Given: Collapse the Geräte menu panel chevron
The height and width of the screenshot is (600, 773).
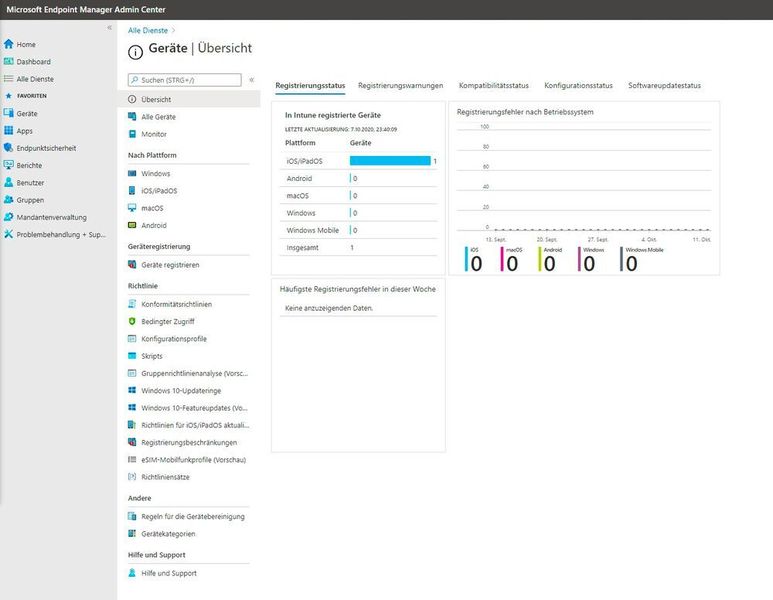Looking at the screenshot, I should pos(252,80).
